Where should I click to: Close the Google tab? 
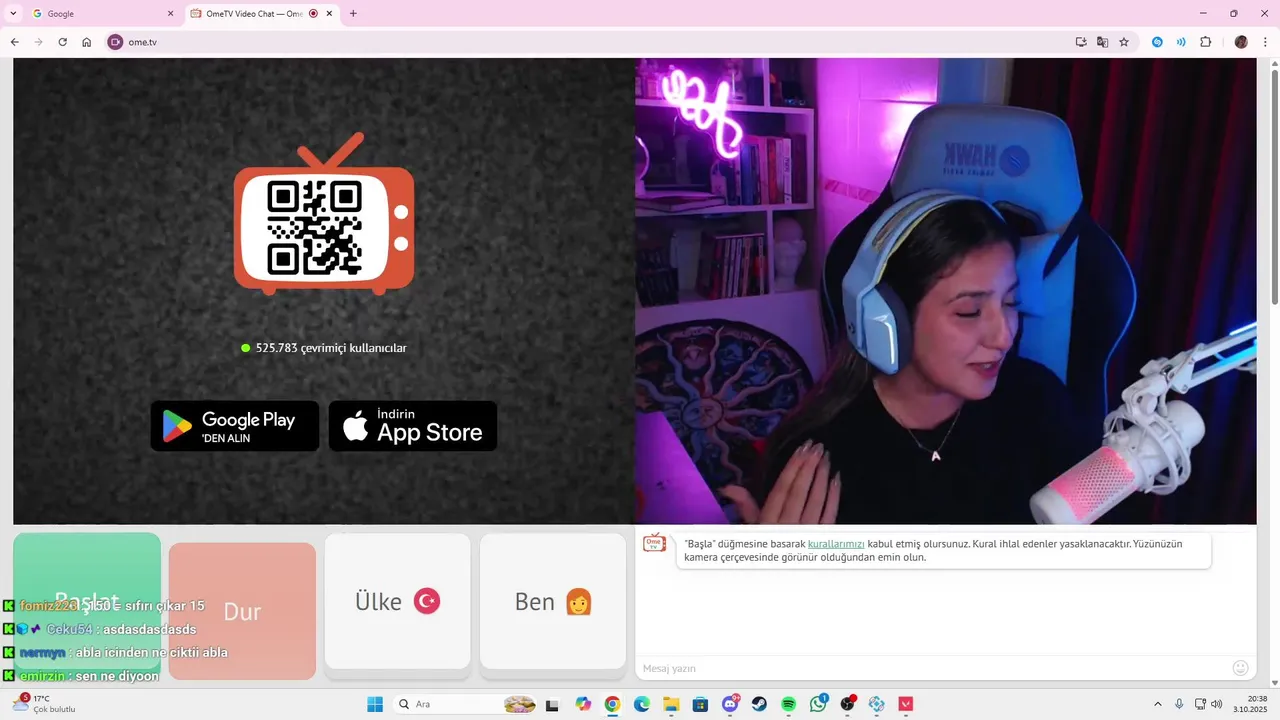click(x=170, y=14)
